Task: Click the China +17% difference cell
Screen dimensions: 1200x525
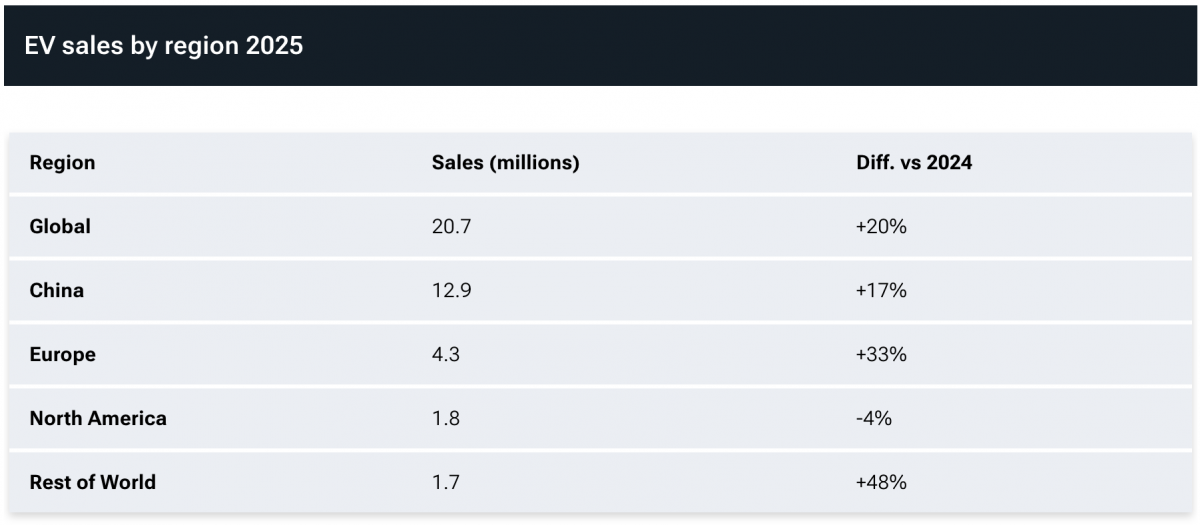Action: click(x=880, y=291)
